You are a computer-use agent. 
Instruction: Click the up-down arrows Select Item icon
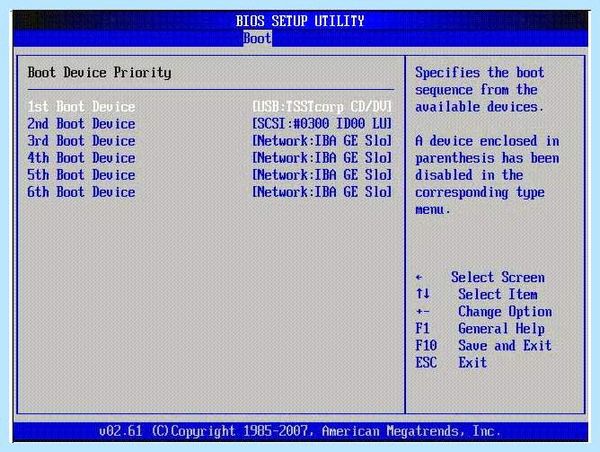(x=423, y=294)
